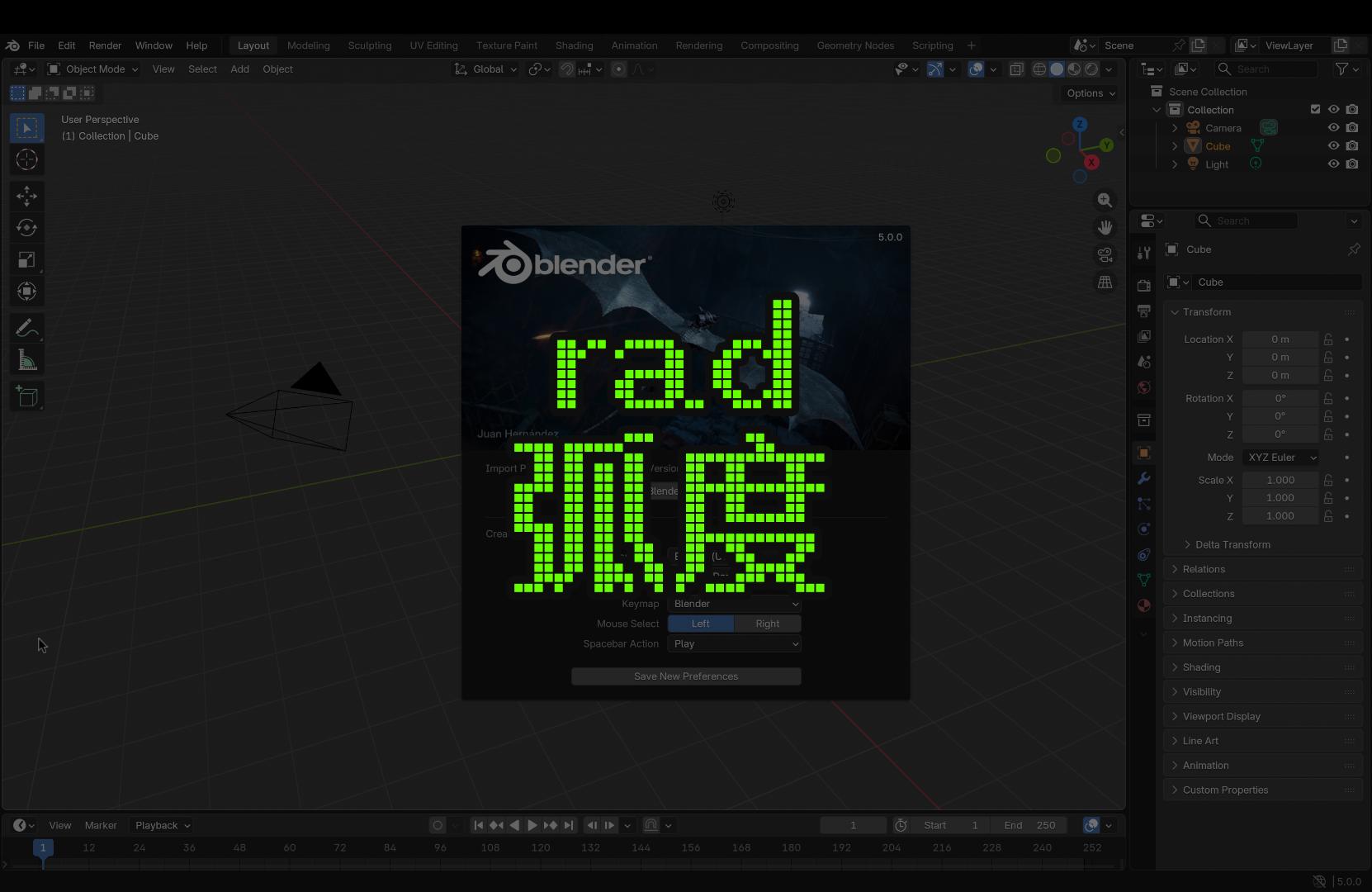Screen dimensions: 1372x892
Task: Open the Object Data properties tab
Action: click(1143, 580)
